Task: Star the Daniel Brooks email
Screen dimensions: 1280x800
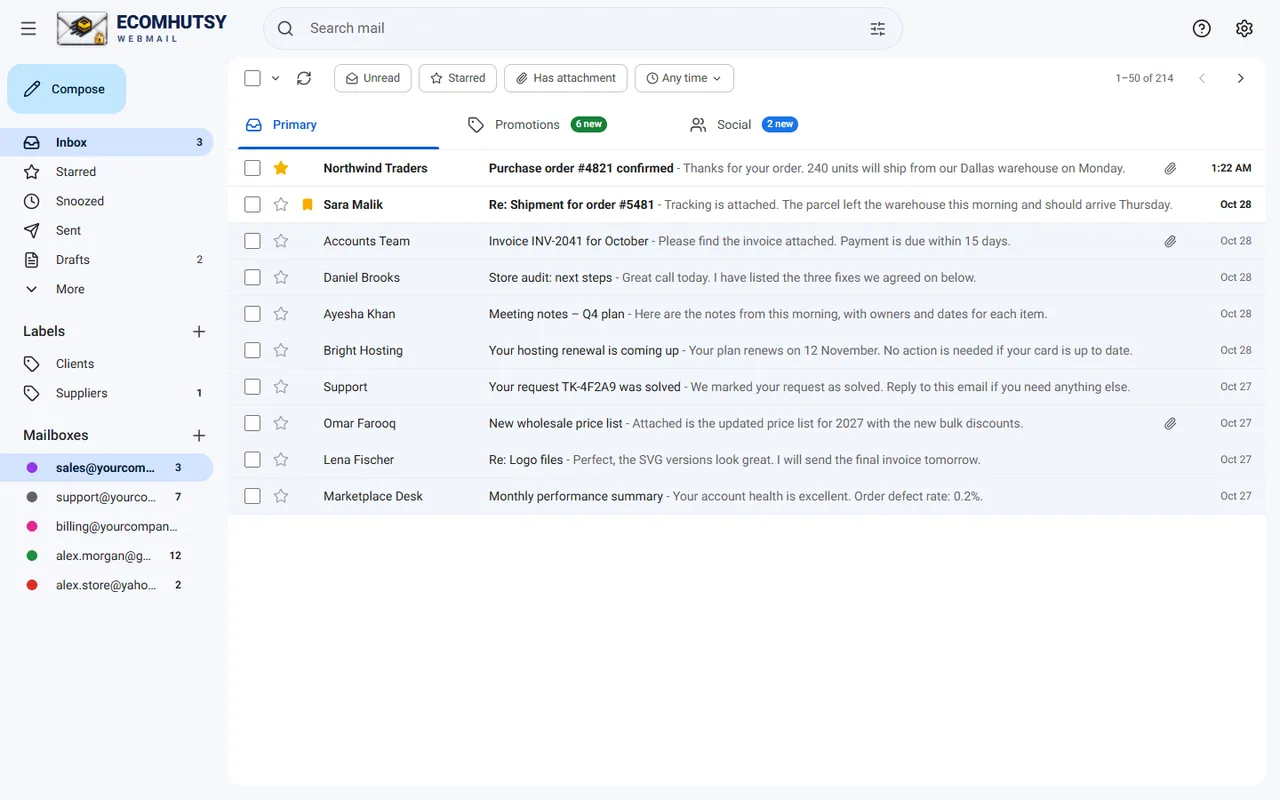Action: [281, 277]
